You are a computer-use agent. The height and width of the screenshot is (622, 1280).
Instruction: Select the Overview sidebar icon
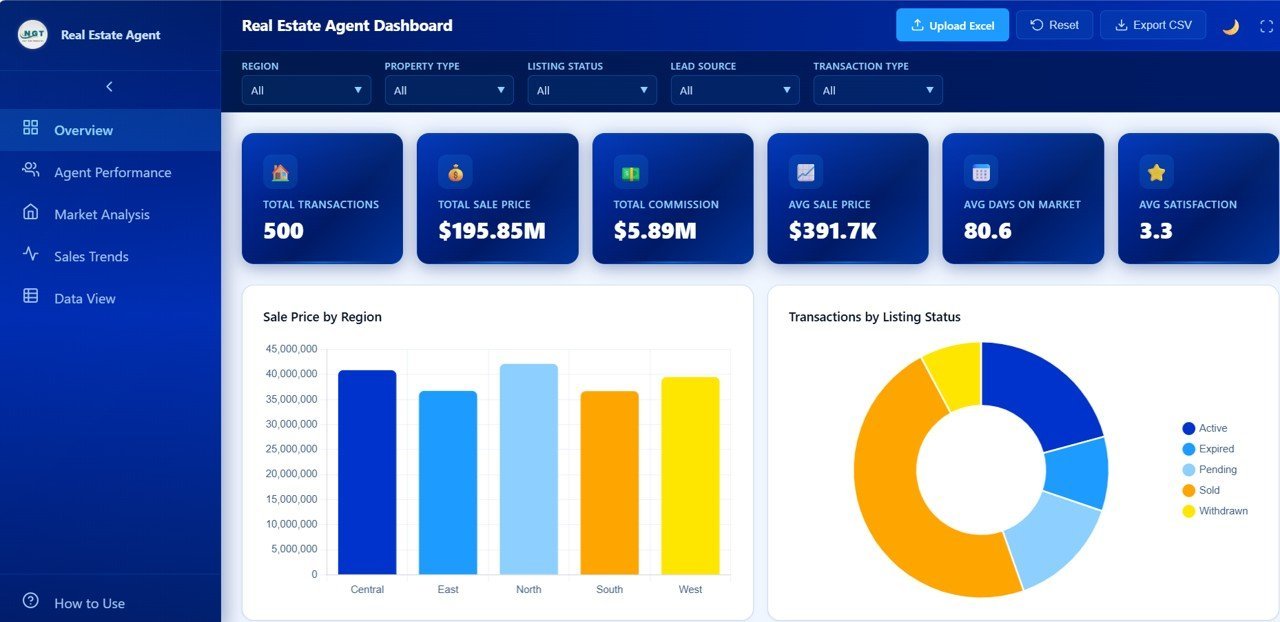(x=30, y=129)
